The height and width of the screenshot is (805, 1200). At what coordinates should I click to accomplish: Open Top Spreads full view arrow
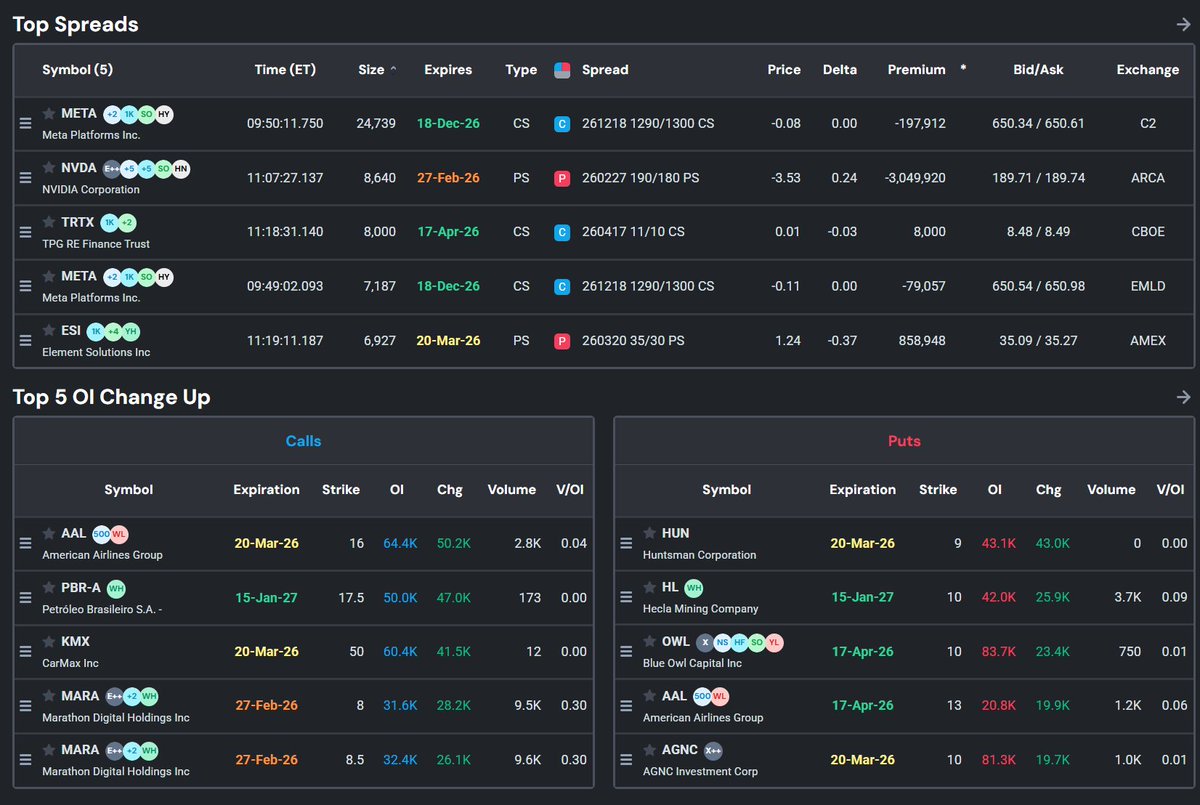tap(1183, 25)
